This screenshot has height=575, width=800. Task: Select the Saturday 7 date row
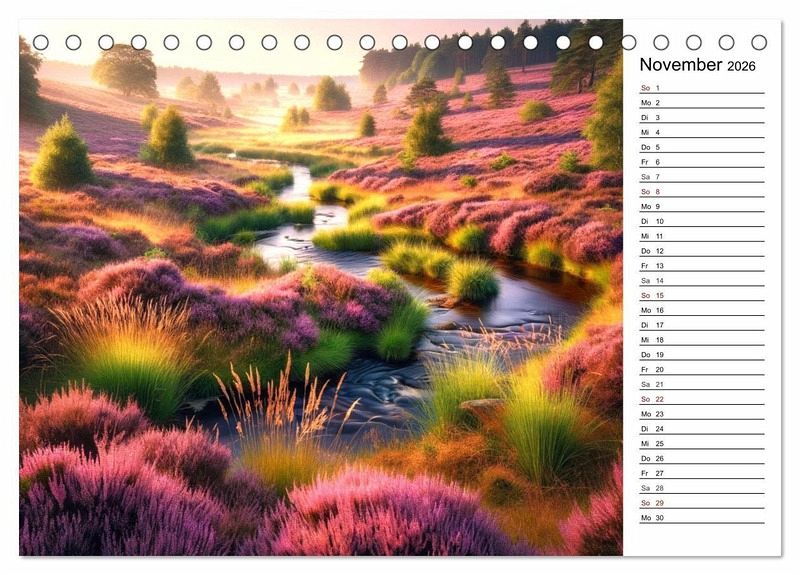(701, 177)
